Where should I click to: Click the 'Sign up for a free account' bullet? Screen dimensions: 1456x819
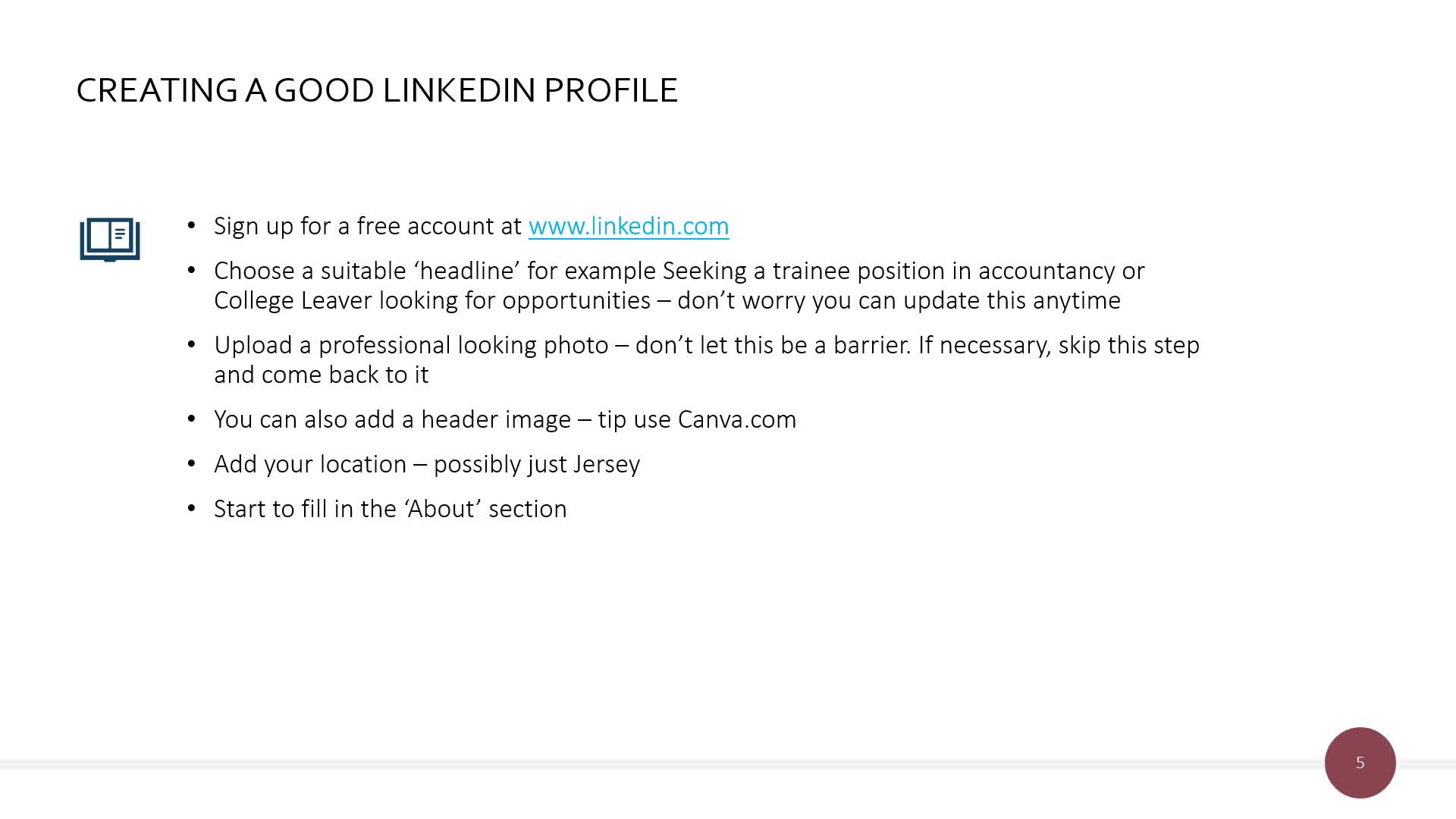point(472,226)
